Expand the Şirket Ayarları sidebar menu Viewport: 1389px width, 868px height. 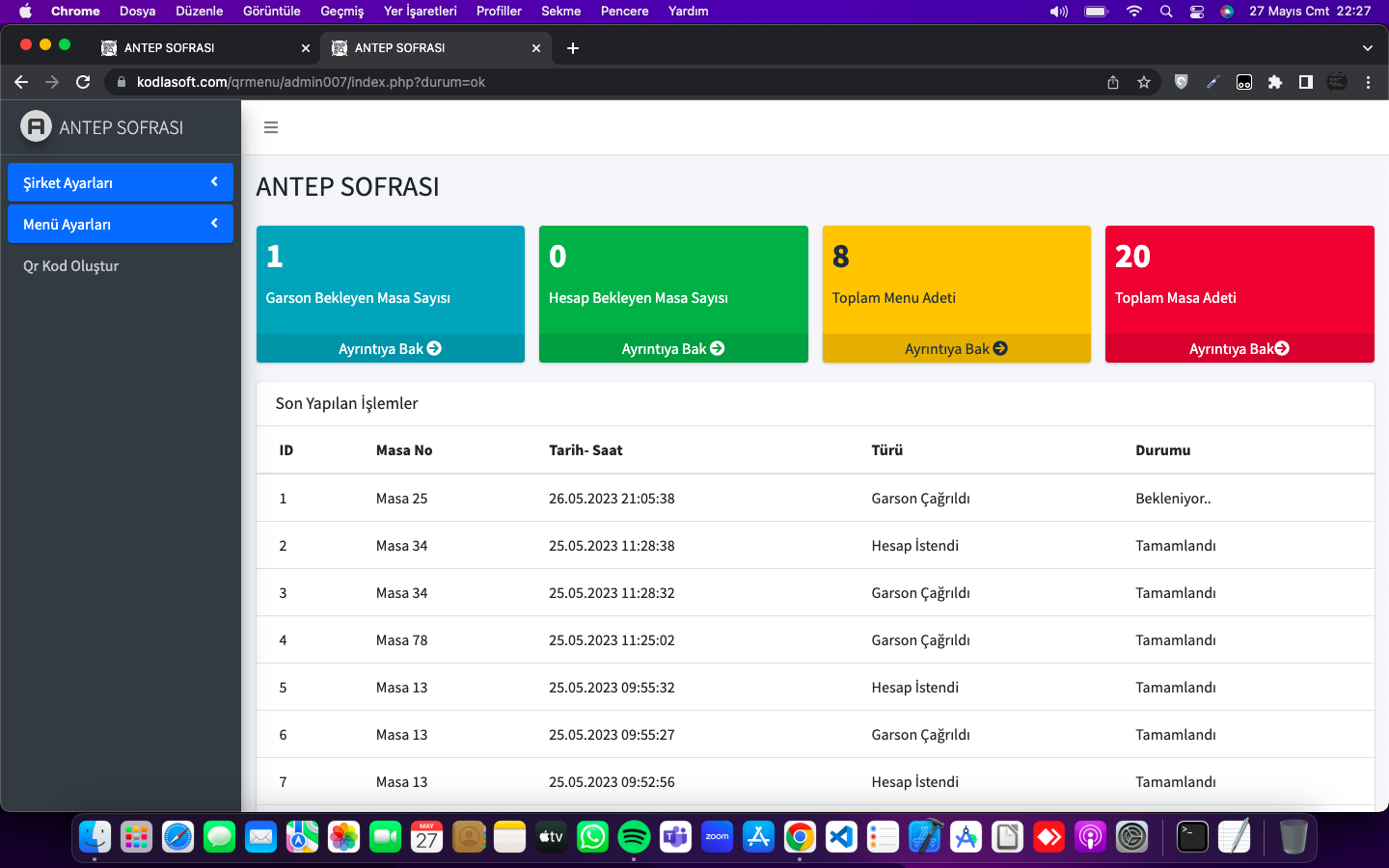click(x=121, y=183)
